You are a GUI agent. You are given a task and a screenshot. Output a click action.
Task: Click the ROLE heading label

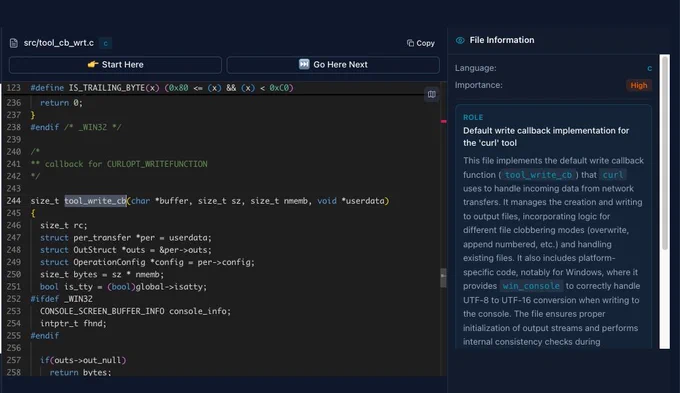(x=473, y=117)
